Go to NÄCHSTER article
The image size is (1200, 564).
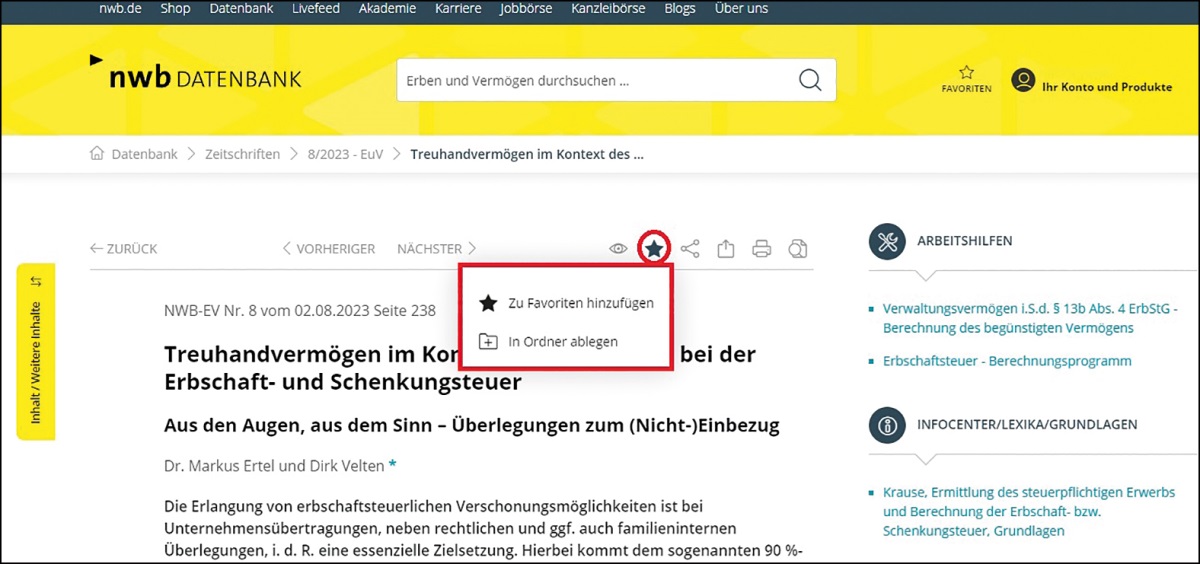(x=437, y=248)
